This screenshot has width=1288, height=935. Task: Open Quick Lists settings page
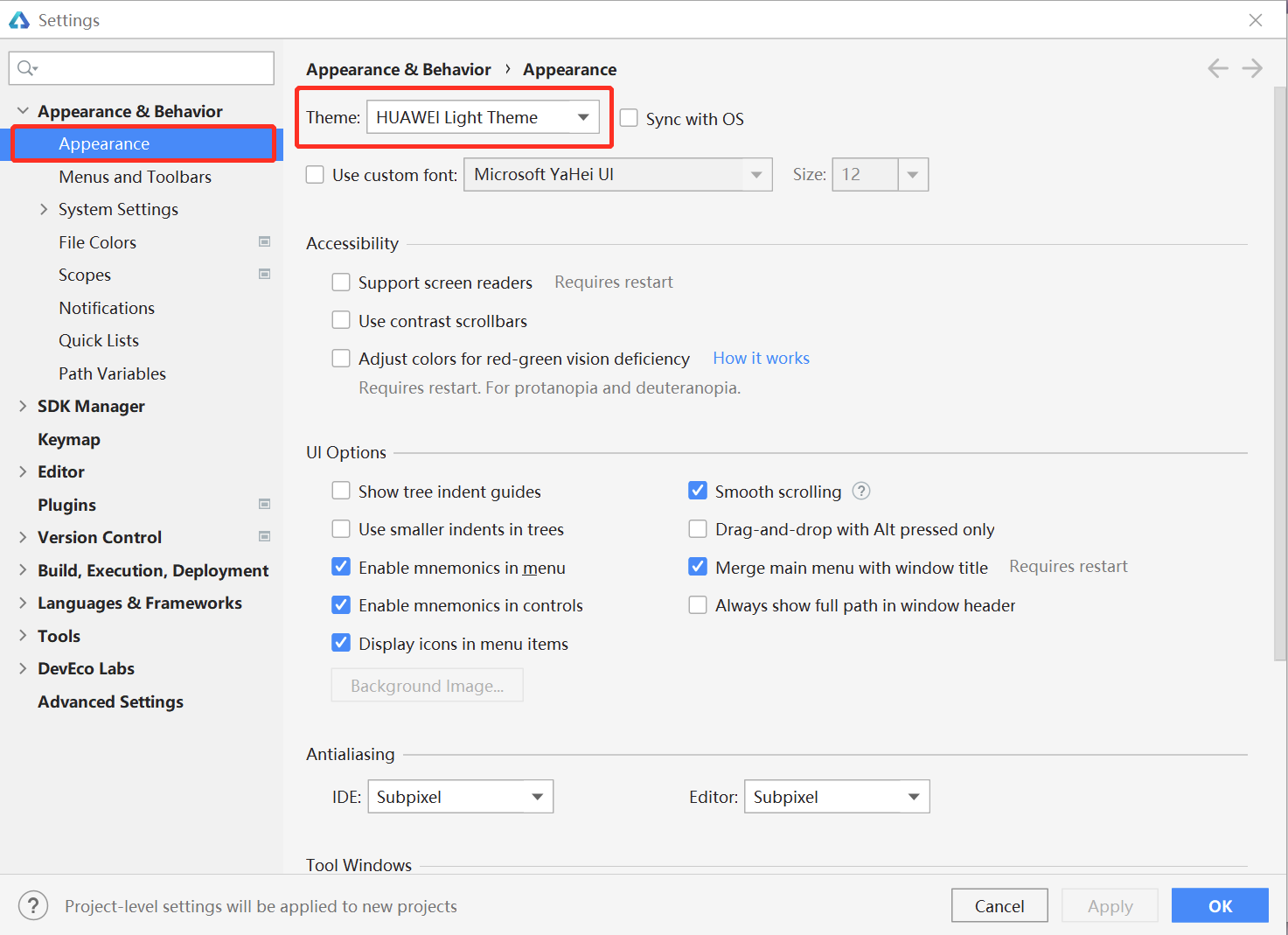(x=99, y=340)
